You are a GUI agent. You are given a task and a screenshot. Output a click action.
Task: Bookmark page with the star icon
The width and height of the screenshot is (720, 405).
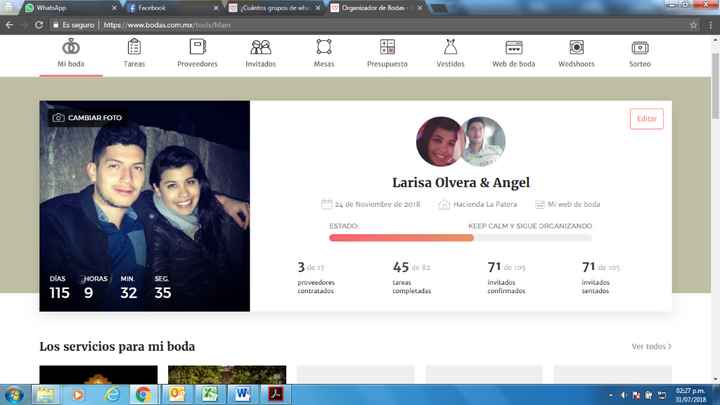pyautogui.click(x=693, y=25)
